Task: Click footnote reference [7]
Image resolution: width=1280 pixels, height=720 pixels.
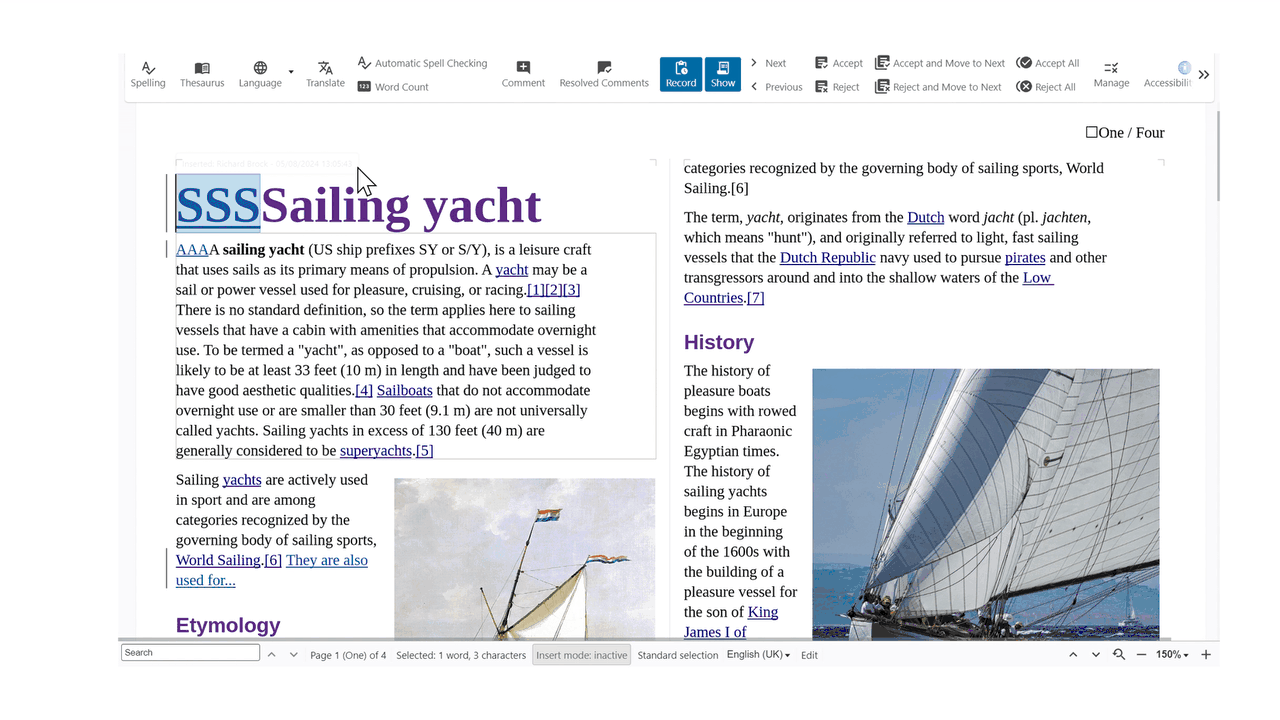Action: click(x=756, y=298)
